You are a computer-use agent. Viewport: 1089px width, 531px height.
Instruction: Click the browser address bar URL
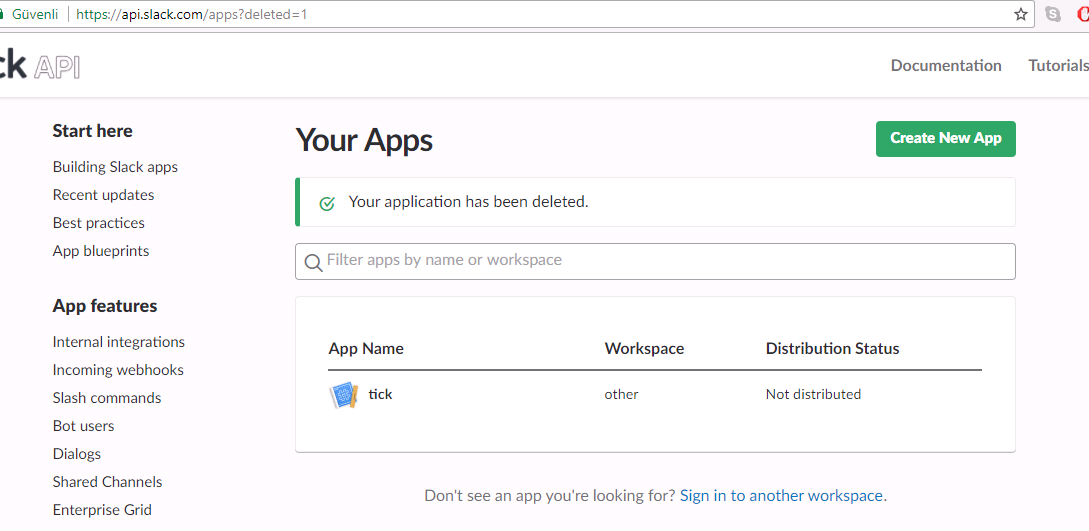[192, 14]
